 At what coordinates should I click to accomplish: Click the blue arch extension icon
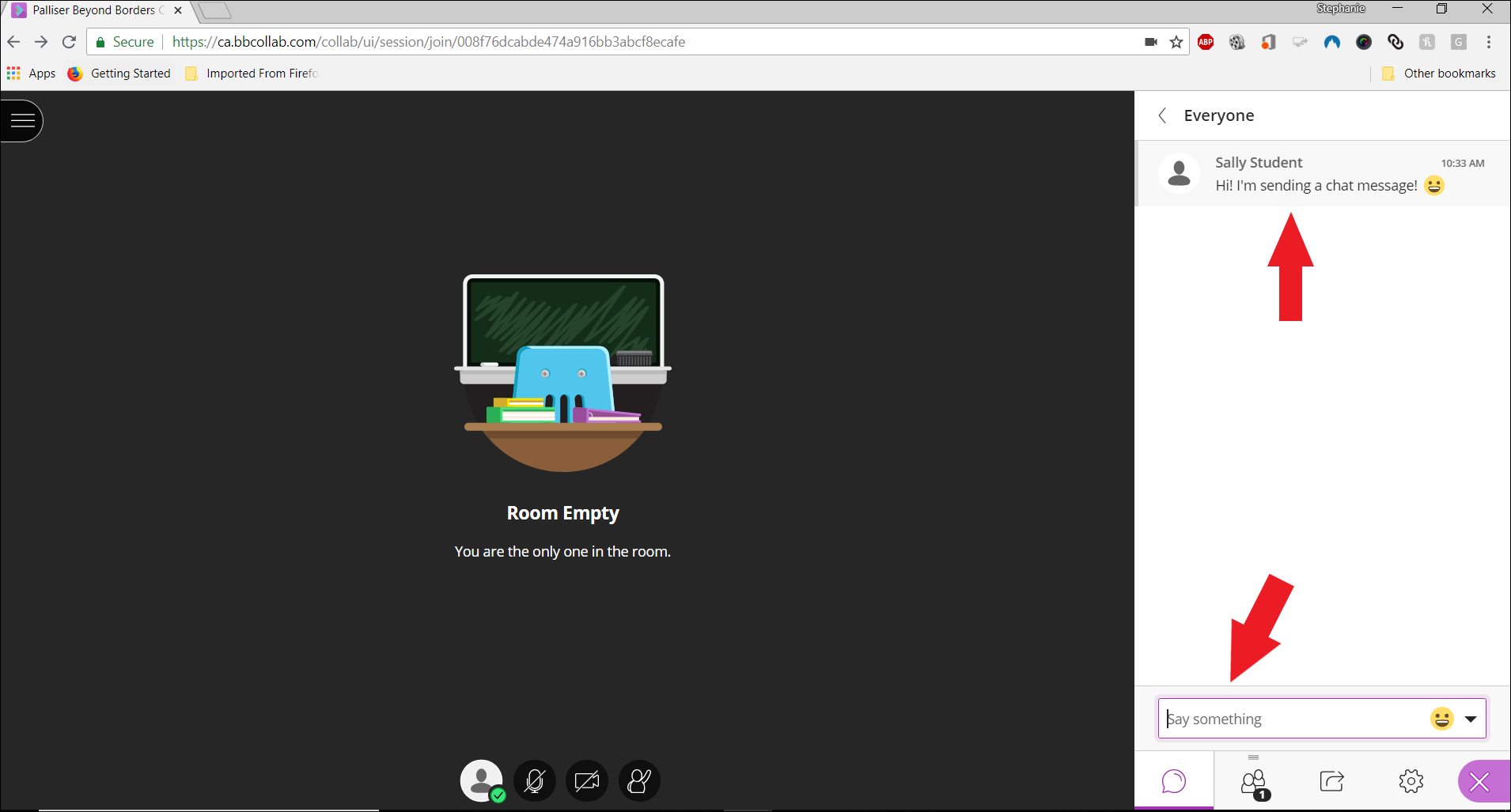[x=1332, y=42]
